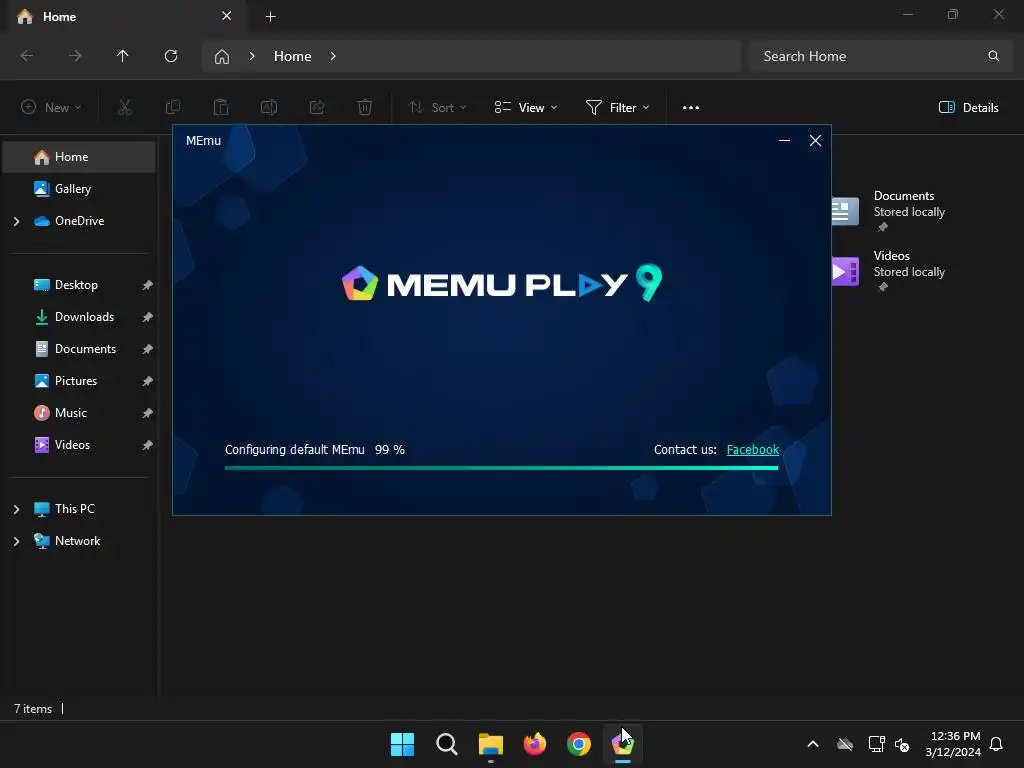Open the See more ellipsis menu
This screenshot has height=768, width=1024.
point(691,107)
